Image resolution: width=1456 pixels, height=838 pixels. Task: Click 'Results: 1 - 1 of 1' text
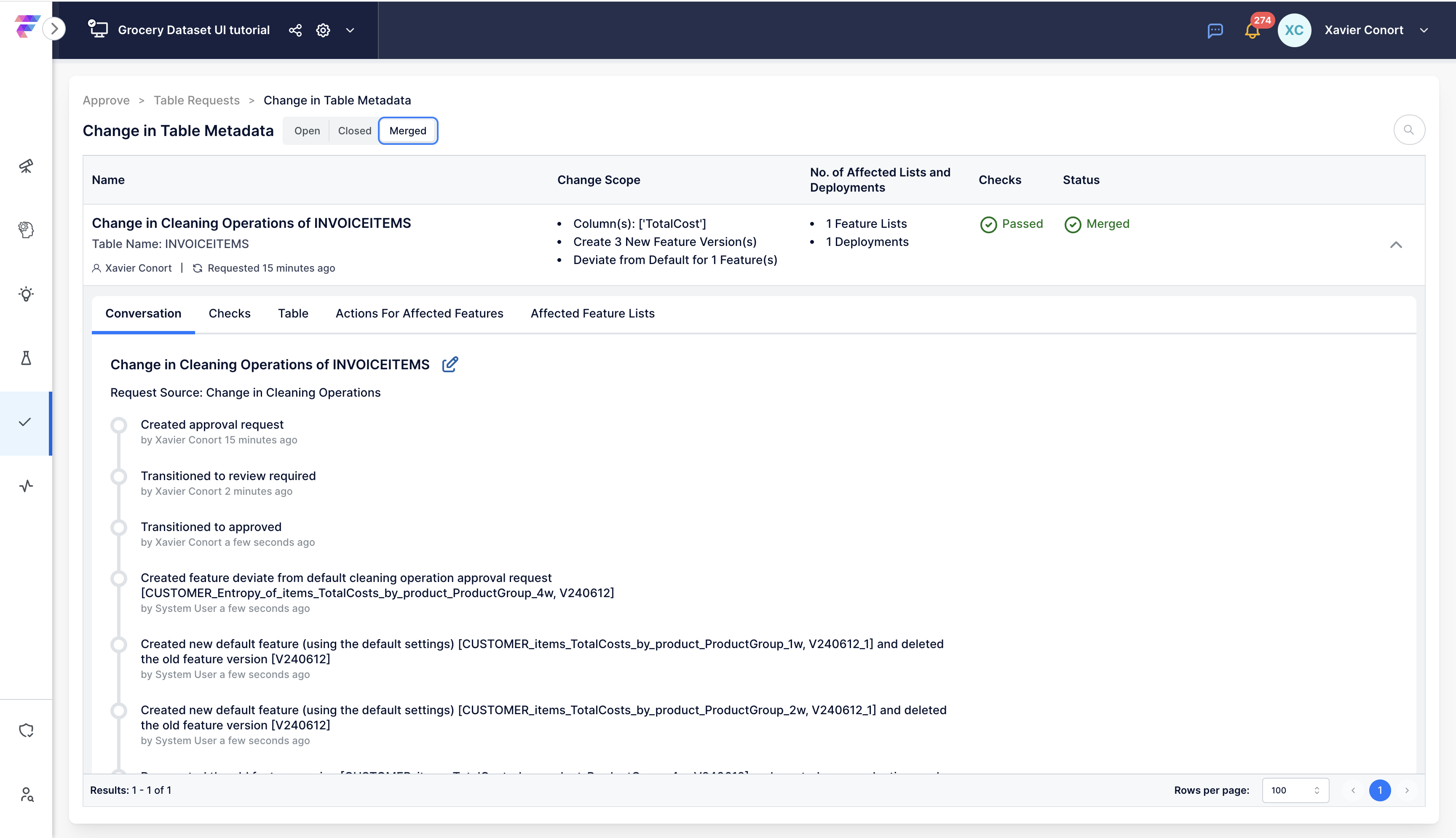pos(131,791)
